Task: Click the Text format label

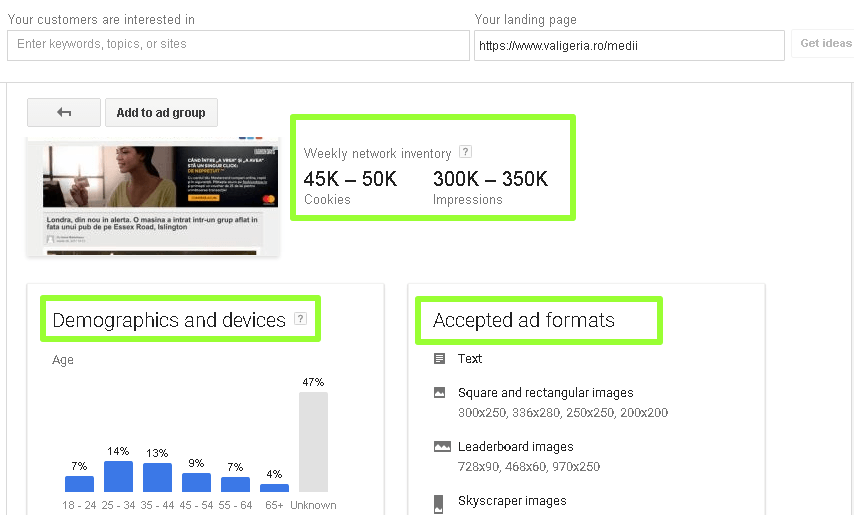Action: (469, 359)
